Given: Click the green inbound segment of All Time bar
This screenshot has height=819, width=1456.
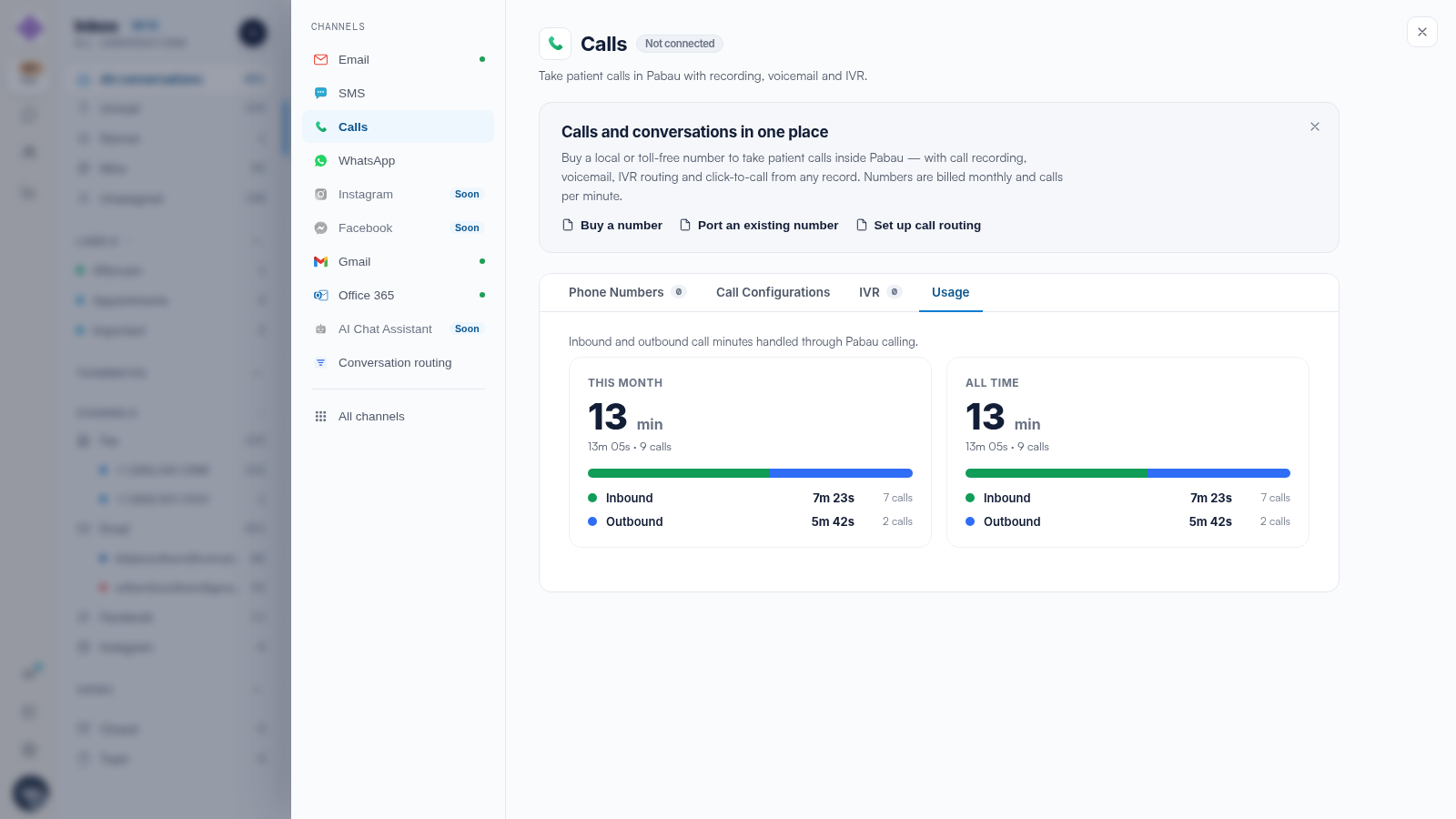Looking at the screenshot, I should 1057,473.
